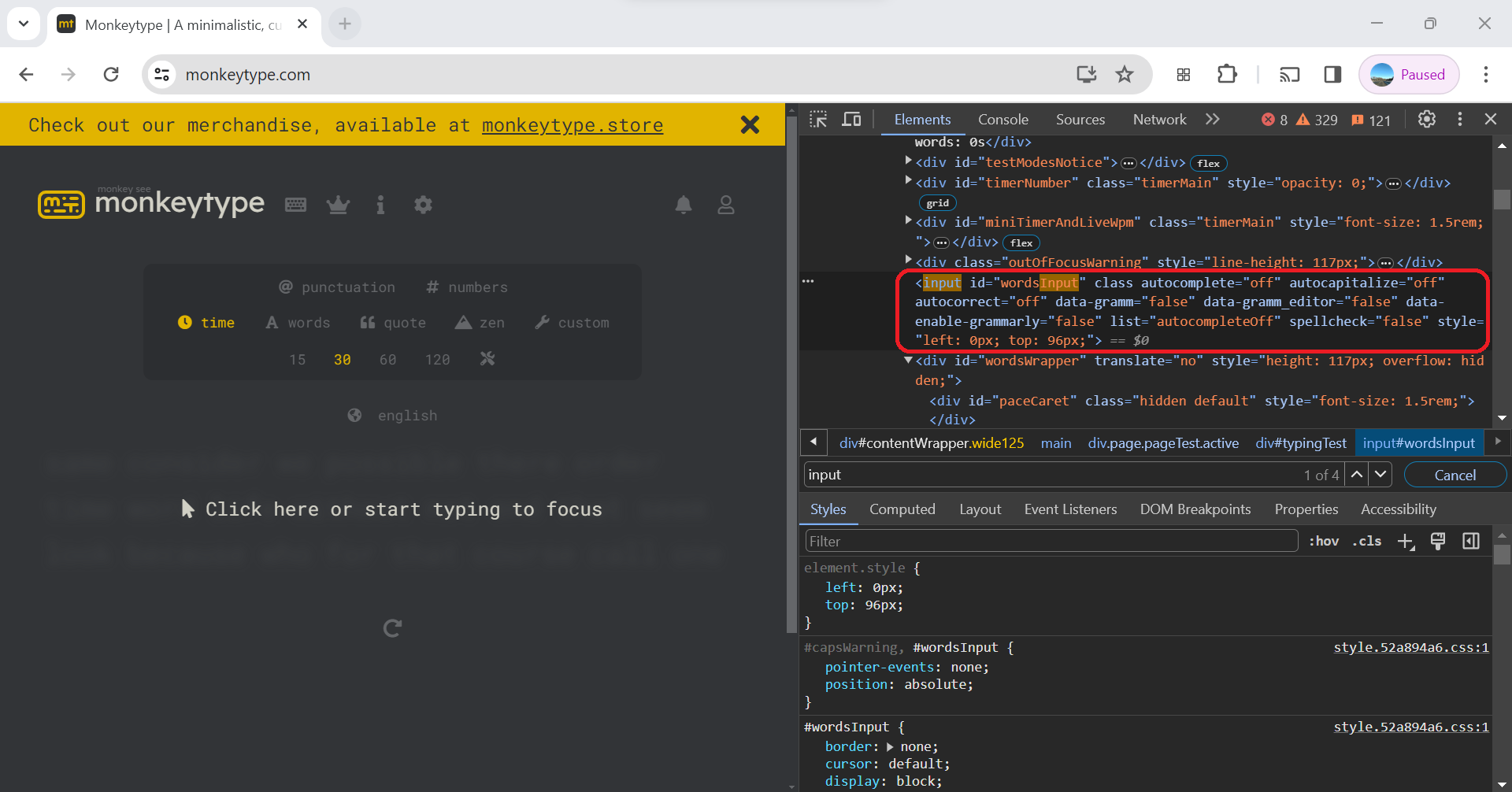Viewport: 1512px width, 792px height.
Task: Select the custom test mode
Action: click(572, 323)
